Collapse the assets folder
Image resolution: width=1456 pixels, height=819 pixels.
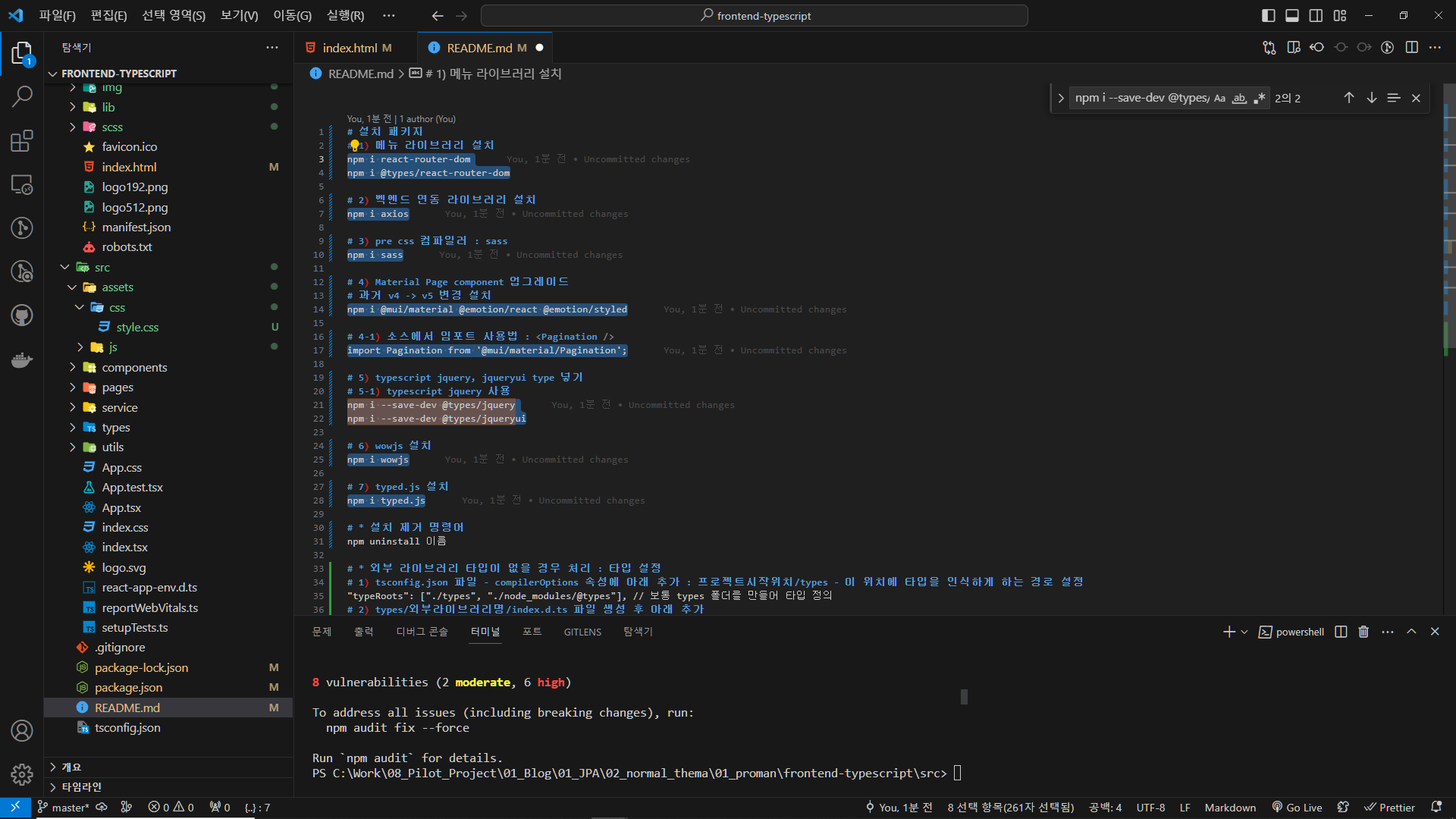pyautogui.click(x=118, y=287)
